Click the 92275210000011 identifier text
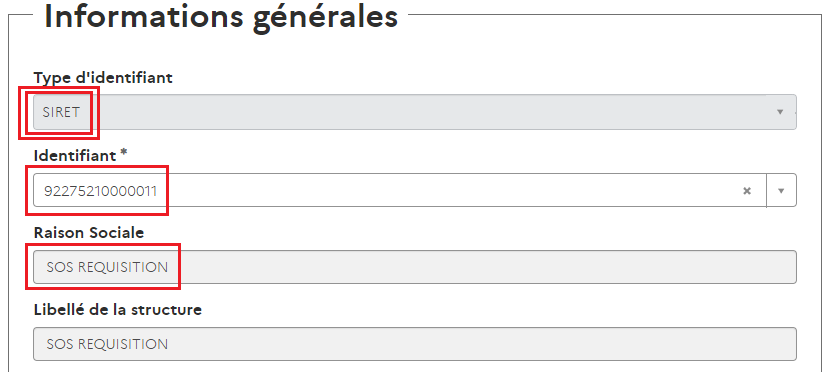This screenshot has width=835, height=372. pos(100,191)
